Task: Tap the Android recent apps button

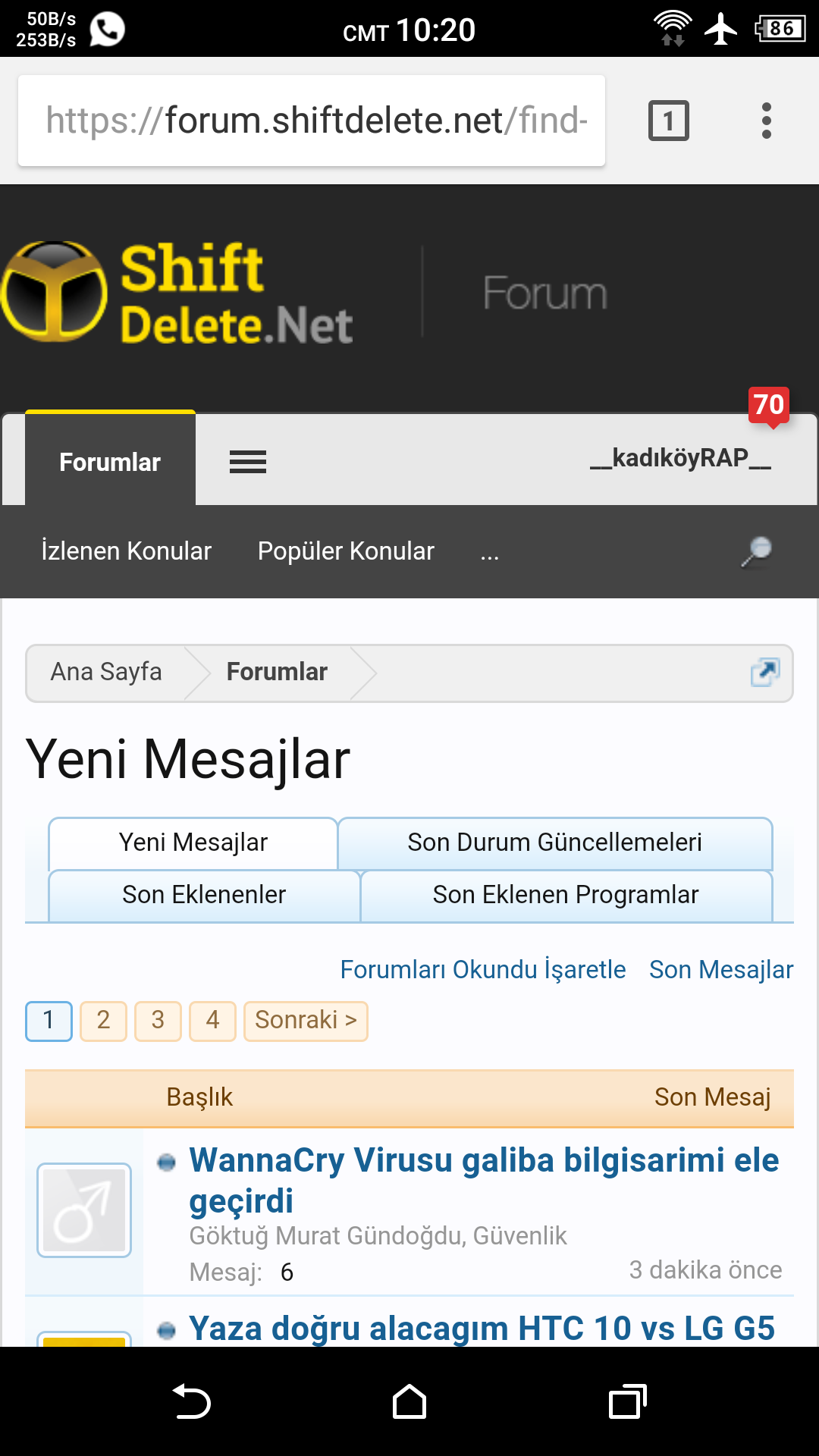Action: pos(627,1401)
